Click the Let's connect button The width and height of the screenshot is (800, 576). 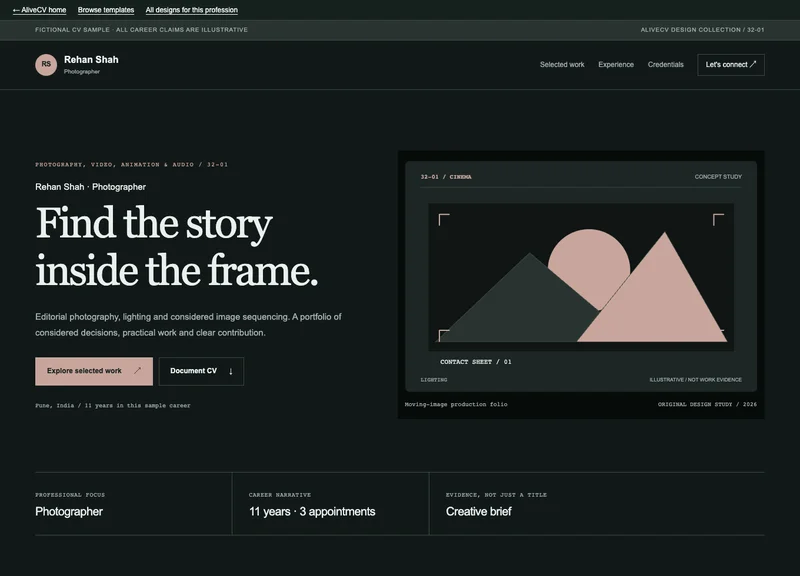731,65
